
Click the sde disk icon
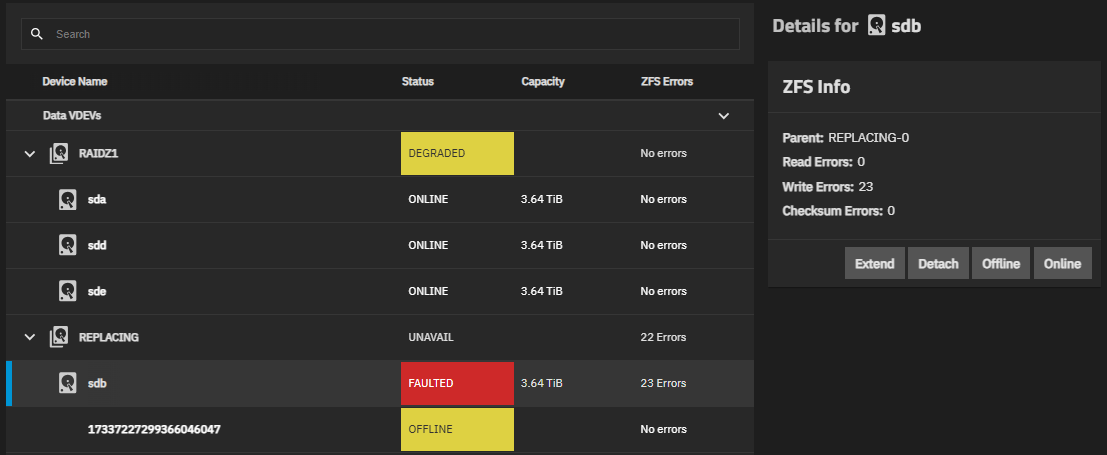[67, 291]
